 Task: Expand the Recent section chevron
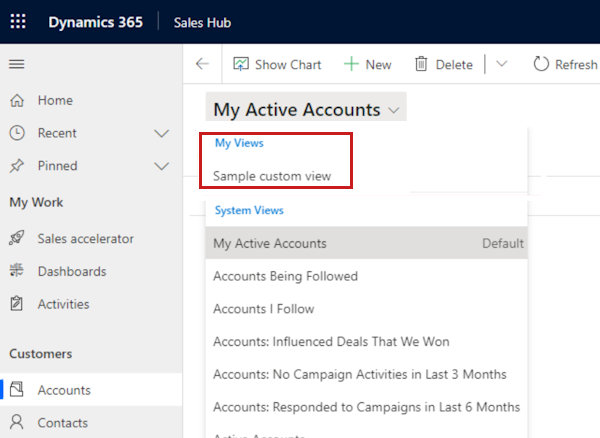(x=162, y=133)
